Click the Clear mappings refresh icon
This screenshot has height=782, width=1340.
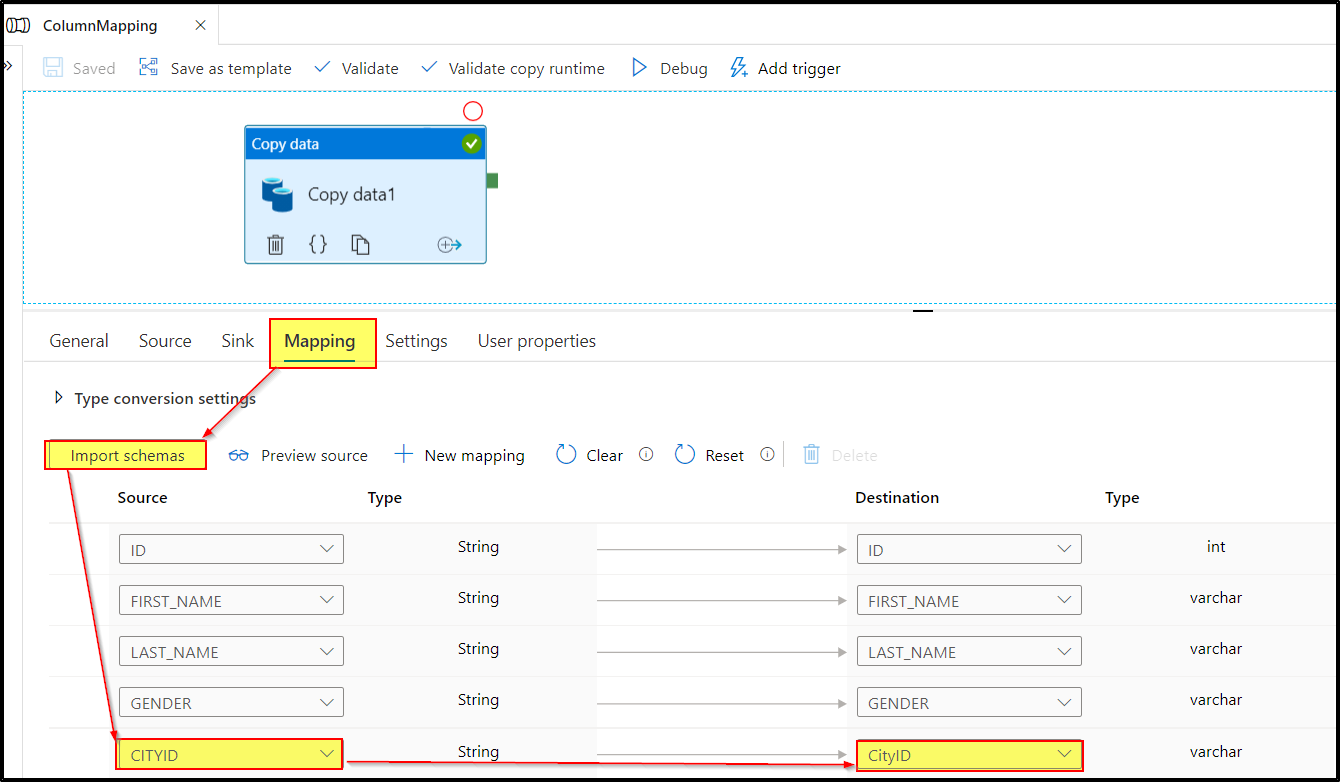565,454
